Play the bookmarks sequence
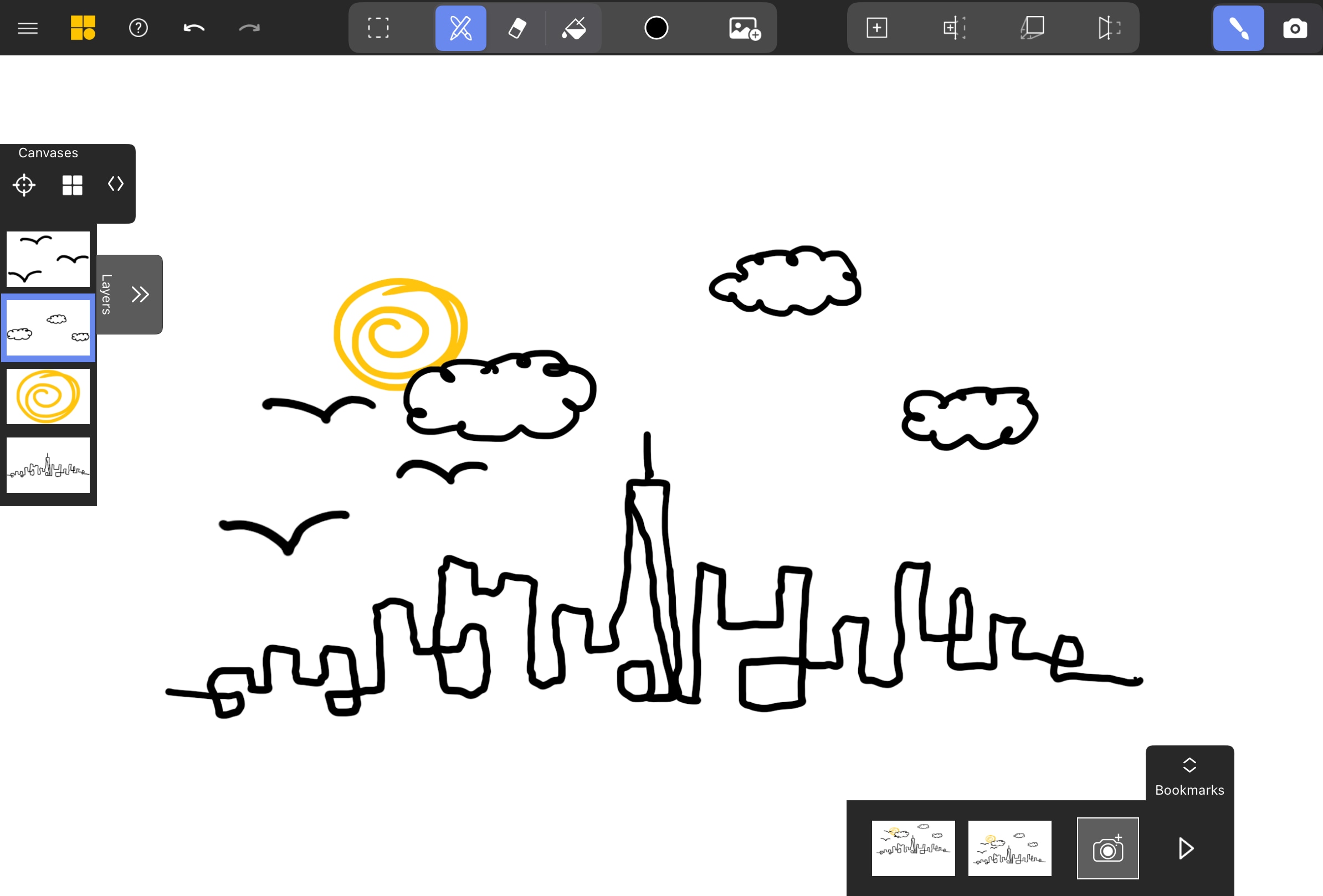Image resolution: width=1323 pixels, height=896 pixels. [1186, 848]
